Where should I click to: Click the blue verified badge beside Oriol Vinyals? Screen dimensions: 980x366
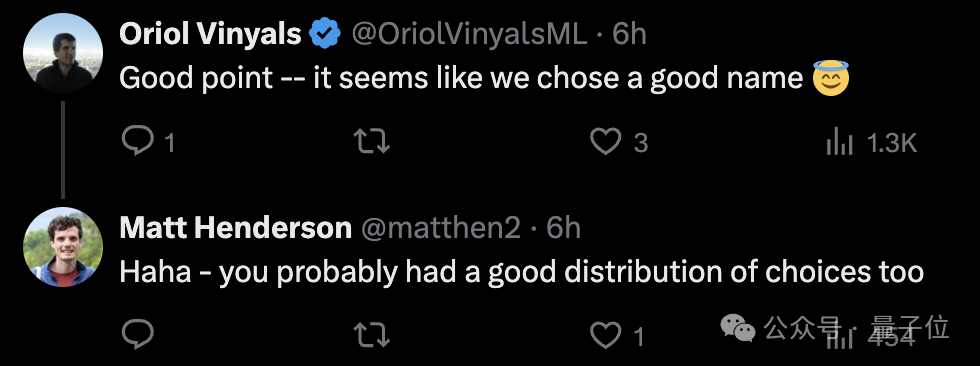click(326, 34)
